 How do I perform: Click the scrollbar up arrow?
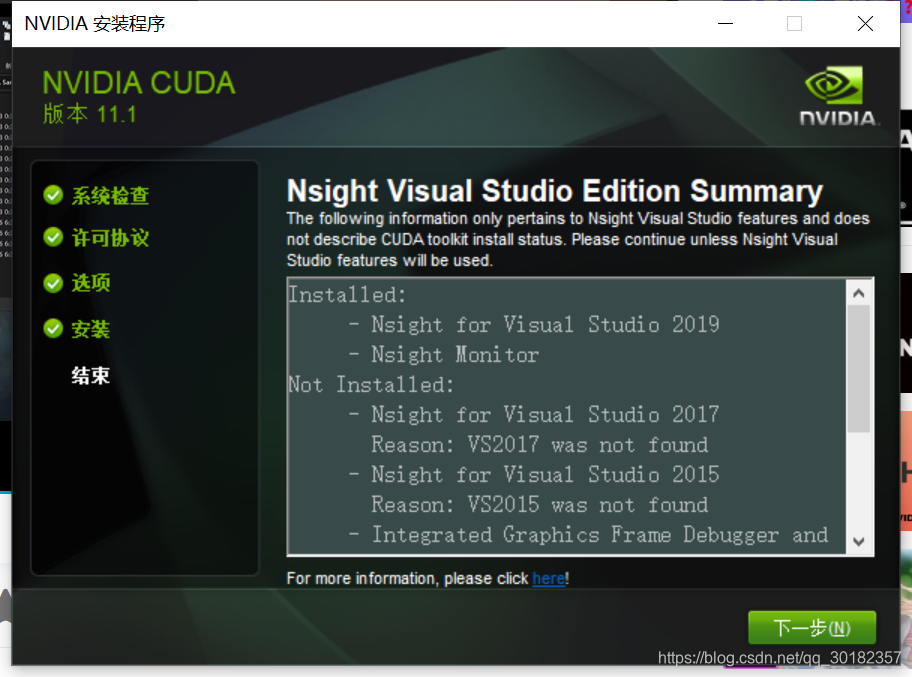click(x=858, y=292)
